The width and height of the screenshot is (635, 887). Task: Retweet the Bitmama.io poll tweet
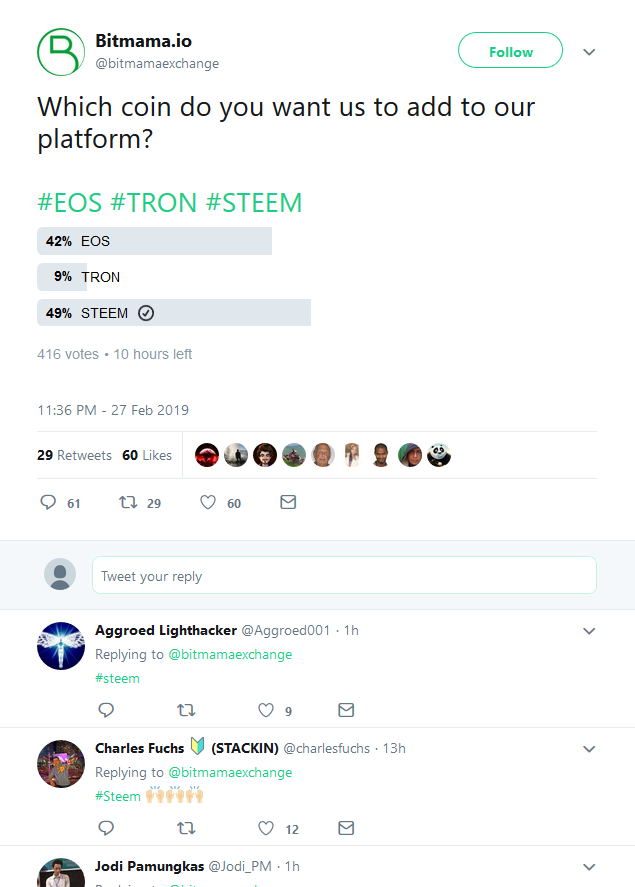point(128,503)
